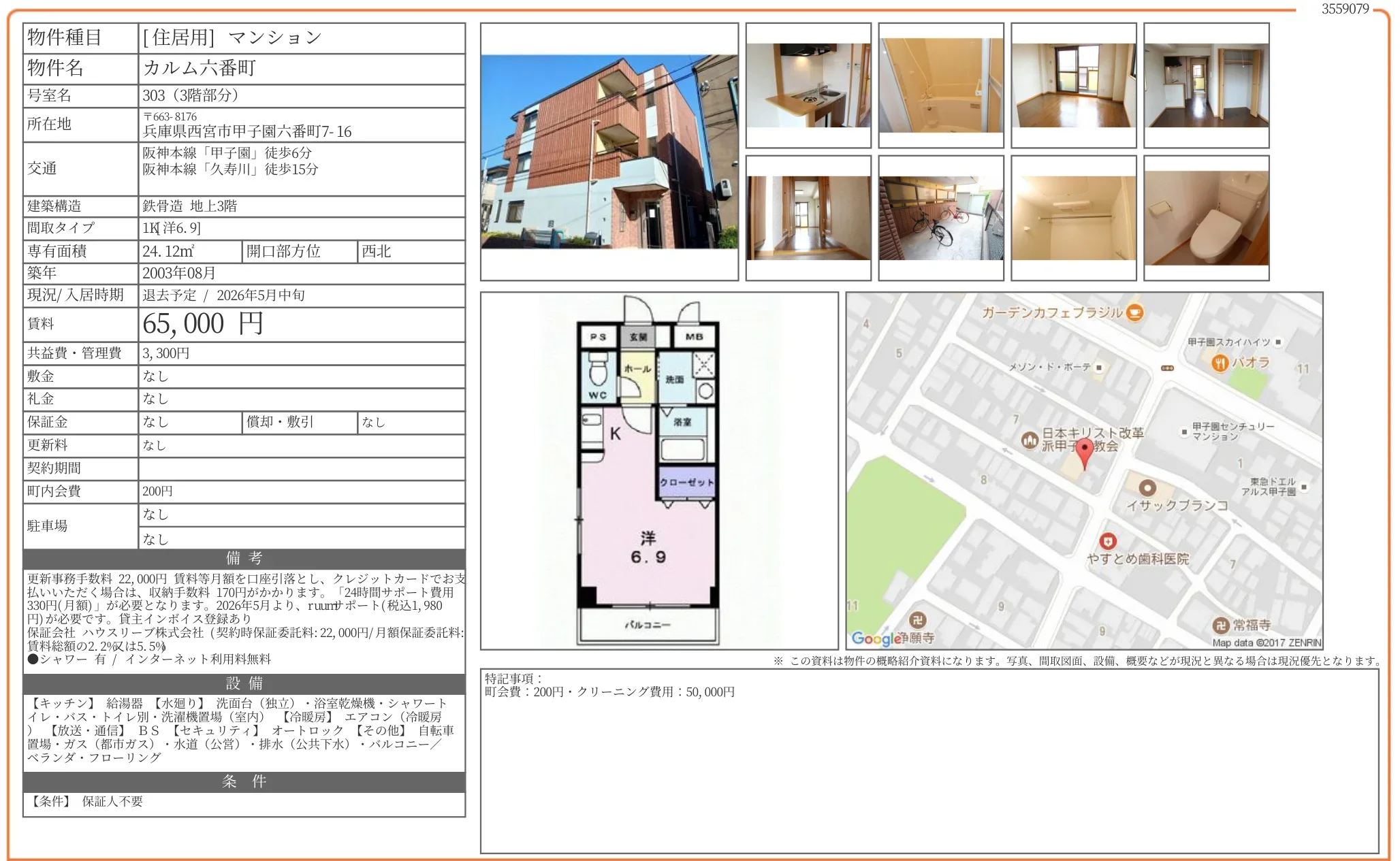Viewport: 1400px width, 861px height.
Task: Open the toilet thumbnail photo
Action: click(x=1206, y=218)
